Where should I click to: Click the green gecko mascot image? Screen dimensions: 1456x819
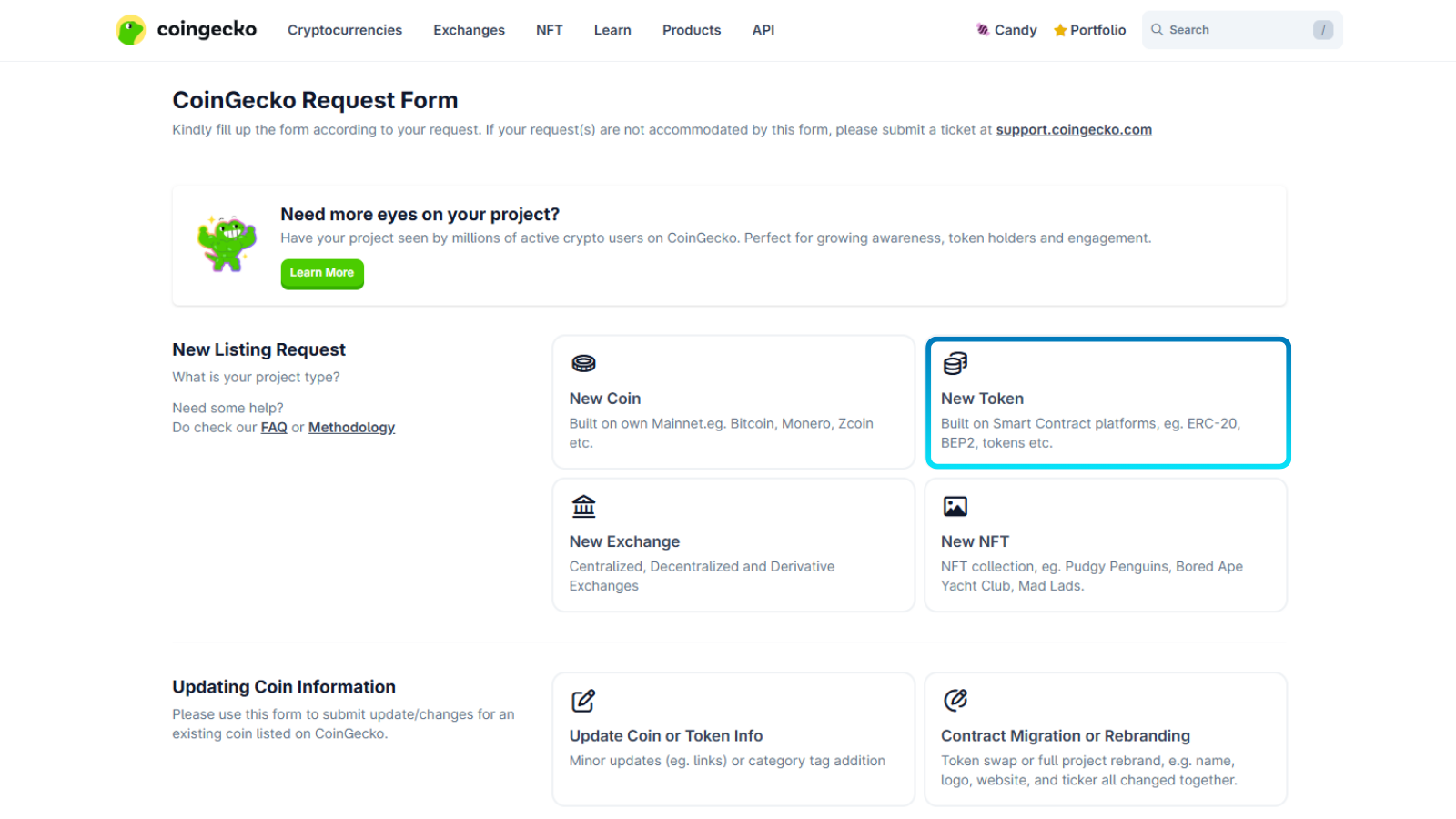[227, 244]
